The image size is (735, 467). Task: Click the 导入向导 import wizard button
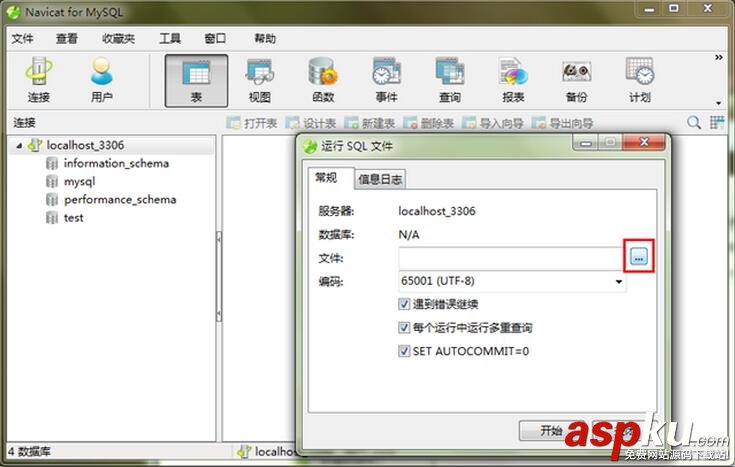click(x=493, y=123)
